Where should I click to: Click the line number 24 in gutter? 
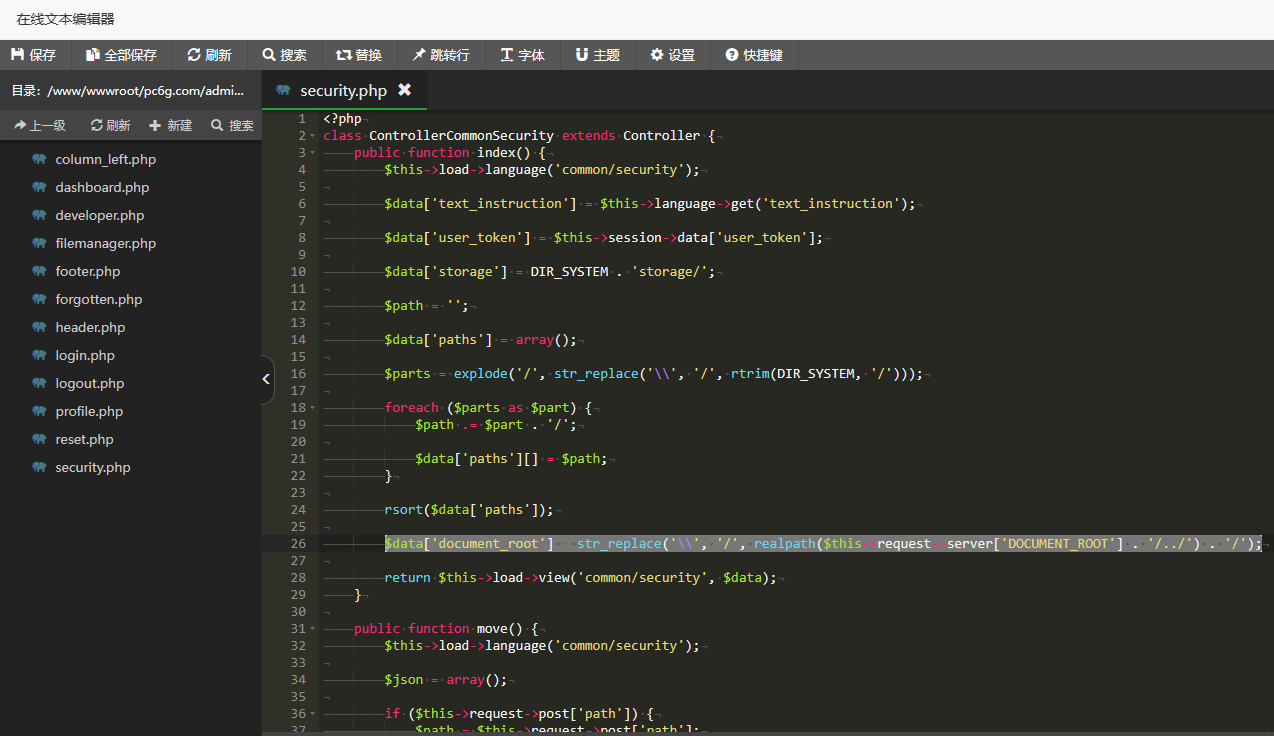(x=298, y=509)
